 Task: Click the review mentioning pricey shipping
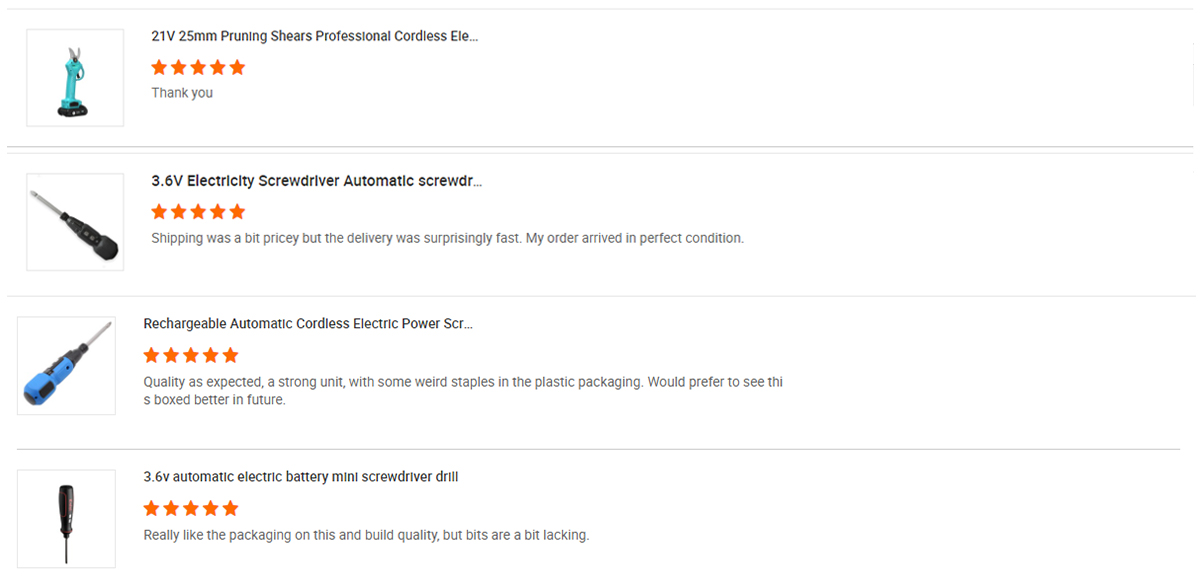pyautogui.click(x=447, y=238)
